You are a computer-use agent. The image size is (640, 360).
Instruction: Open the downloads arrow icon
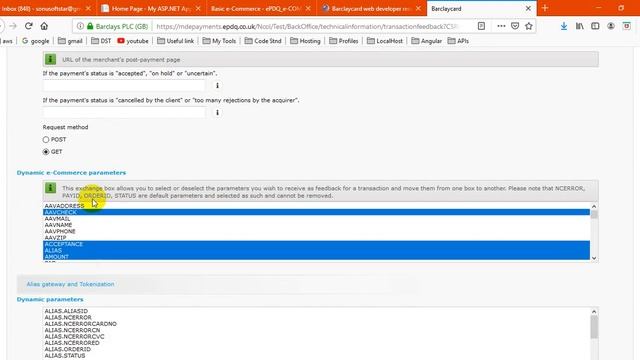564,26
